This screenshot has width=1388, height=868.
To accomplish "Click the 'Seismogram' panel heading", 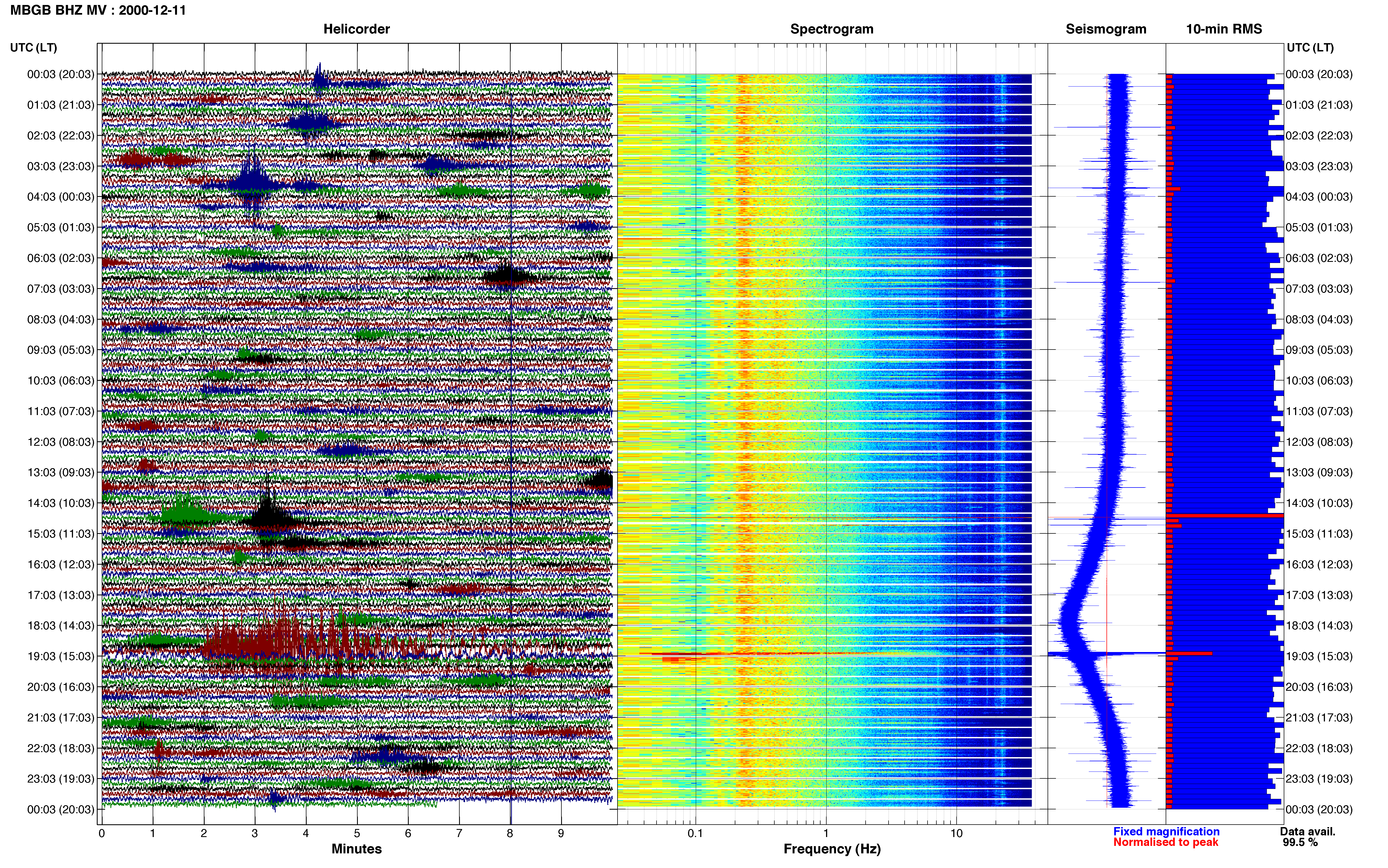I will tap(1106, 29).
